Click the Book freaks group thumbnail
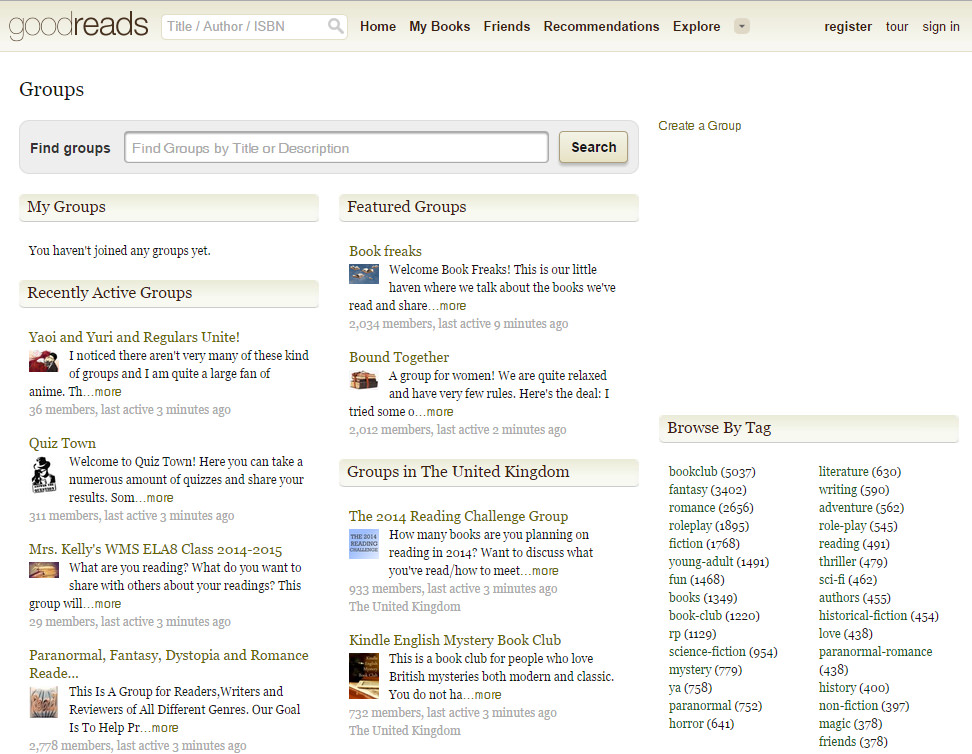 (364, 274)
